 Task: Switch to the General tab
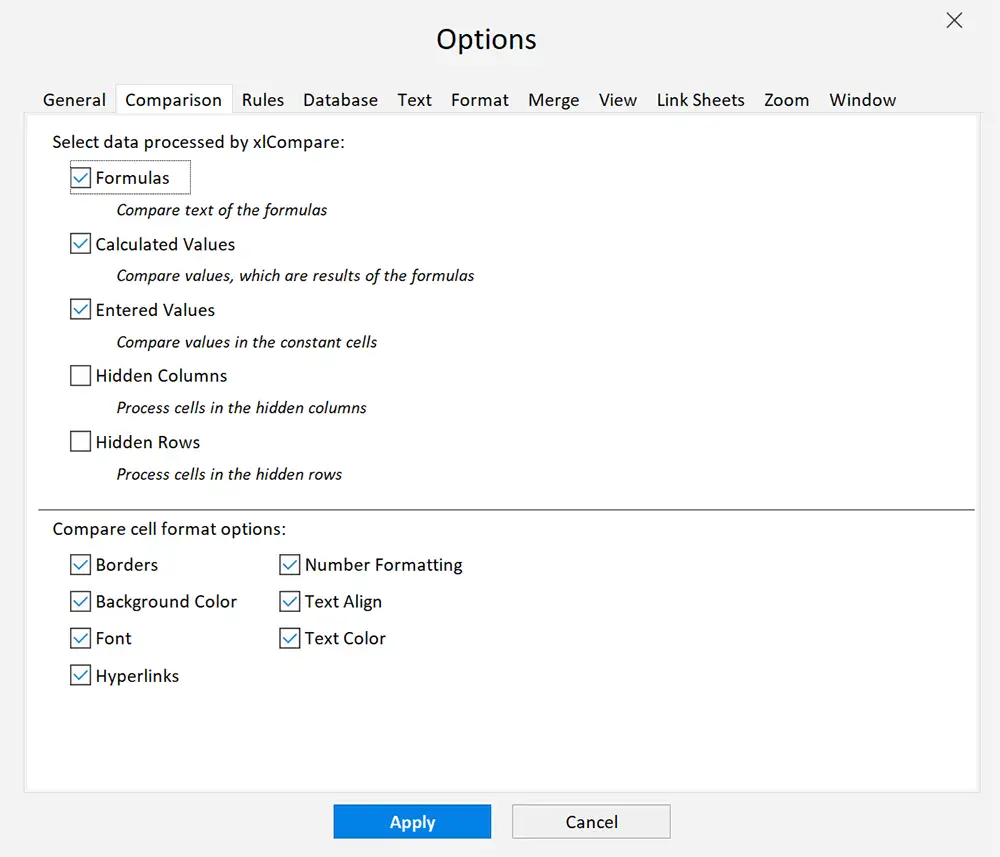coord(74,99)
